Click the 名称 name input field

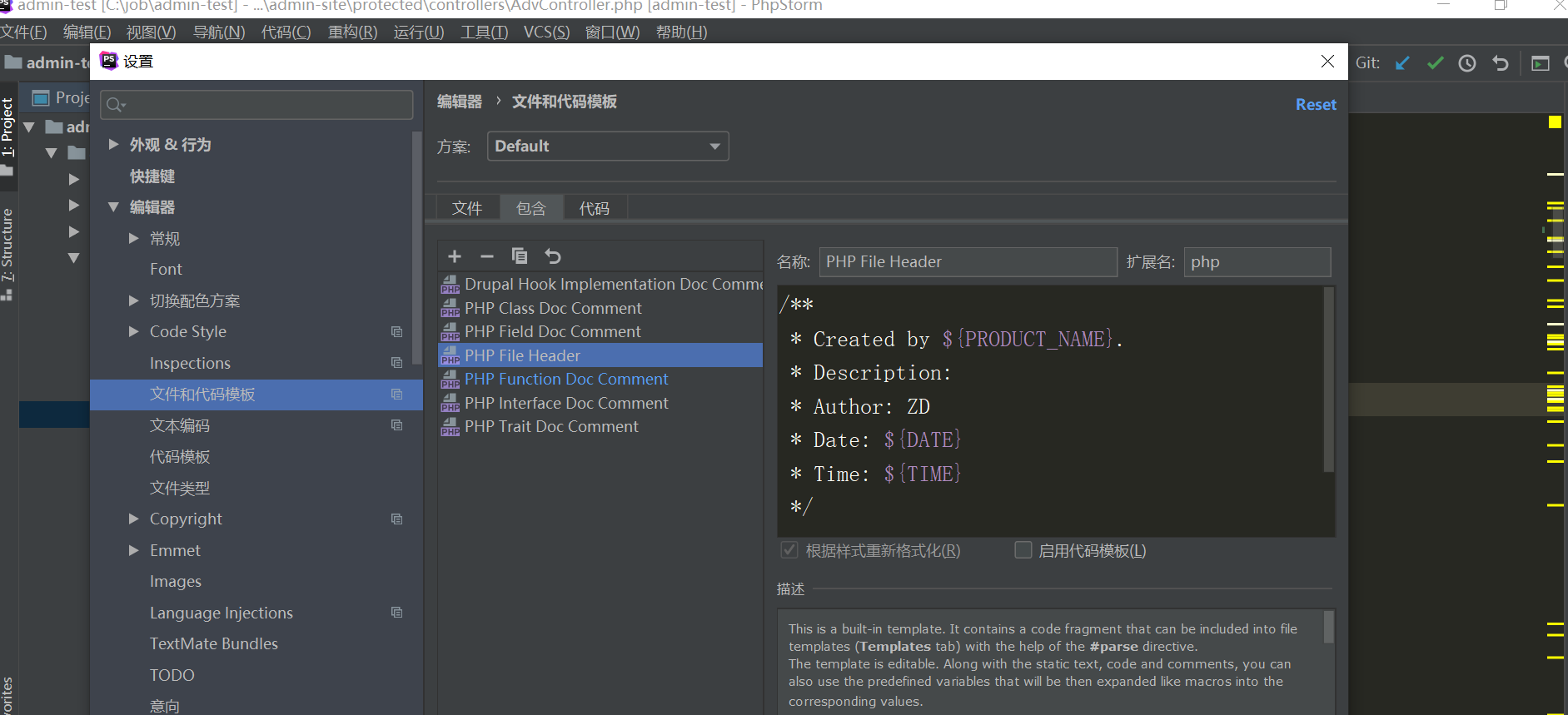968,261
